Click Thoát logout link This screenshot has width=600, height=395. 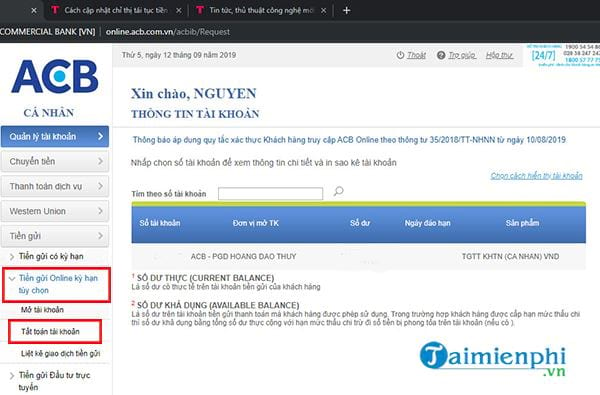416,55
